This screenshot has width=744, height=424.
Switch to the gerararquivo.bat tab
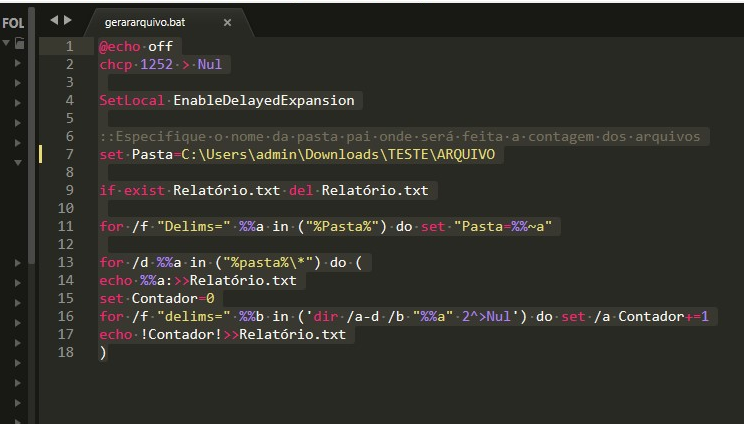point(145,22)
